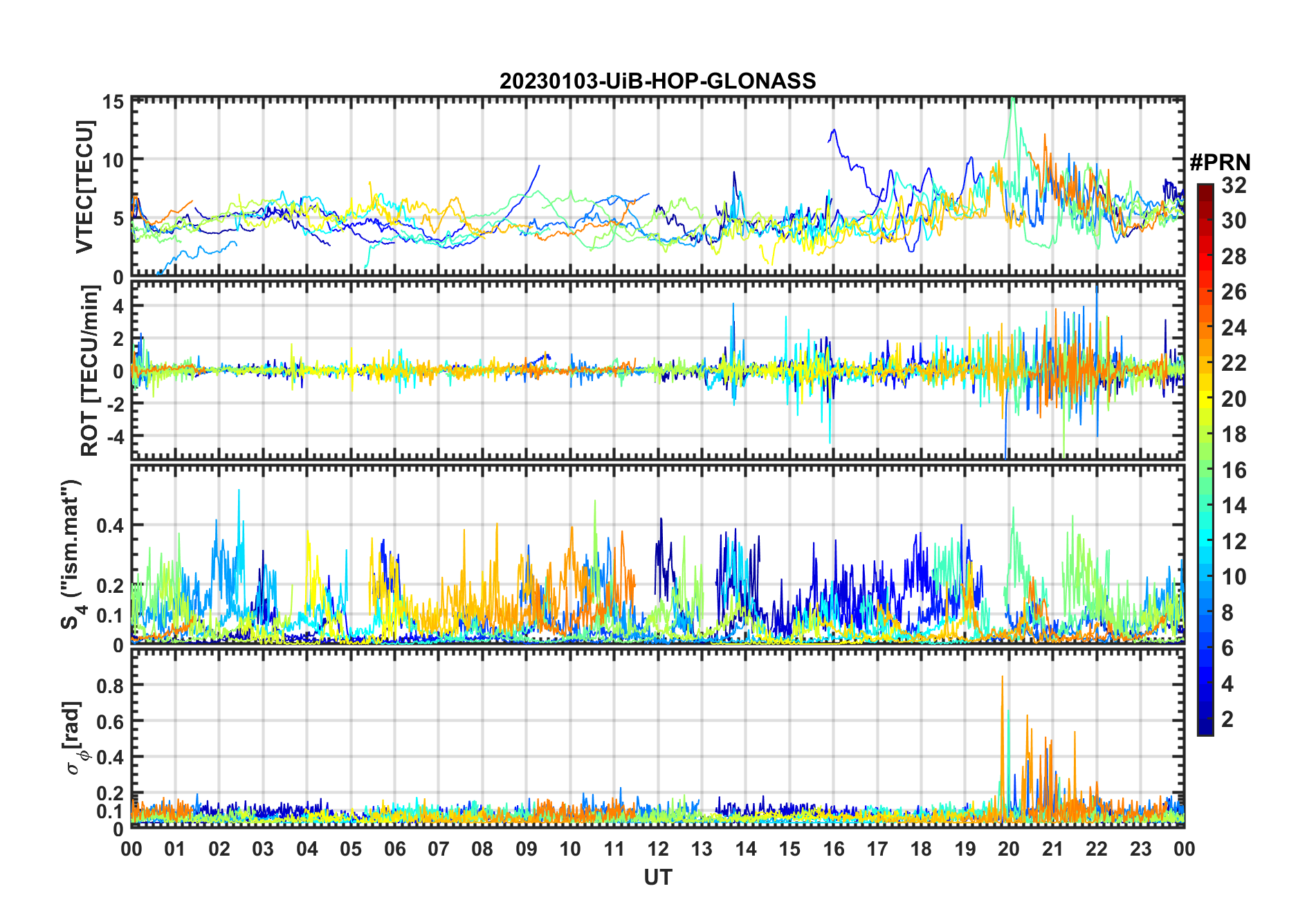Click x-axis tick label 06
The image size is (1316, 920).
[394, 849]
